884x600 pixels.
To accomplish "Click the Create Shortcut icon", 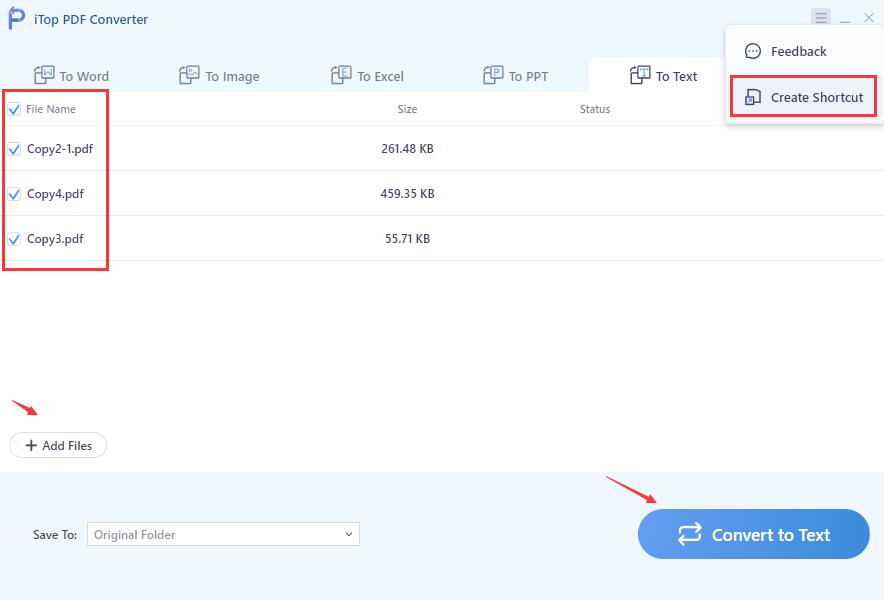I will [753, 97].
